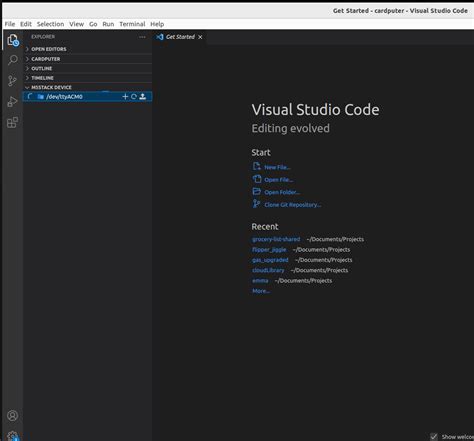The height and width of the screenshot is (441, 474).
Task: Open the Terminal menu
Action: 132,24
